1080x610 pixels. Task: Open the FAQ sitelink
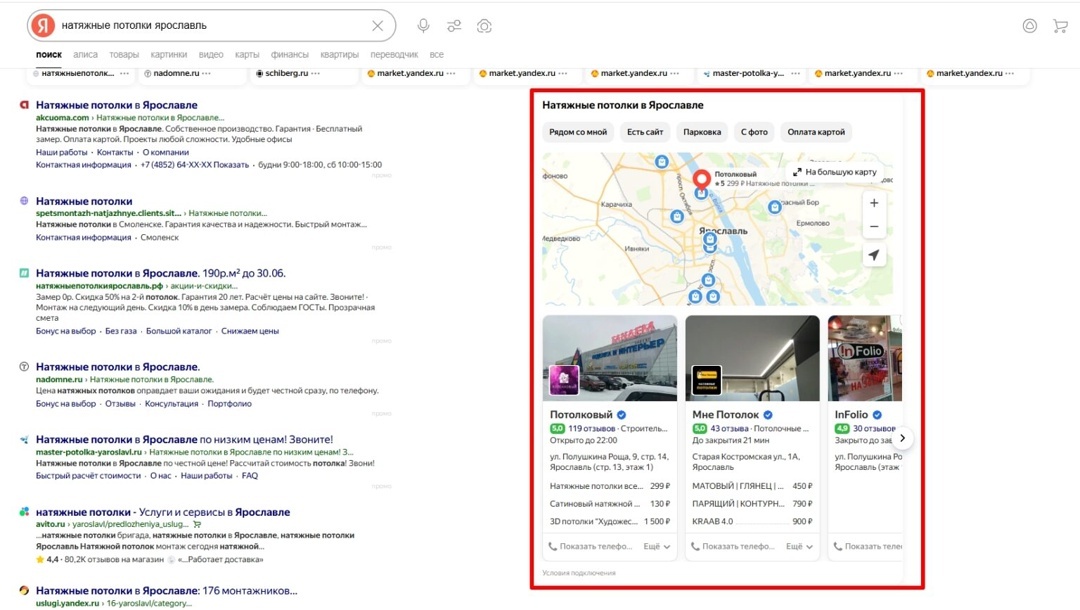point(250,476)
